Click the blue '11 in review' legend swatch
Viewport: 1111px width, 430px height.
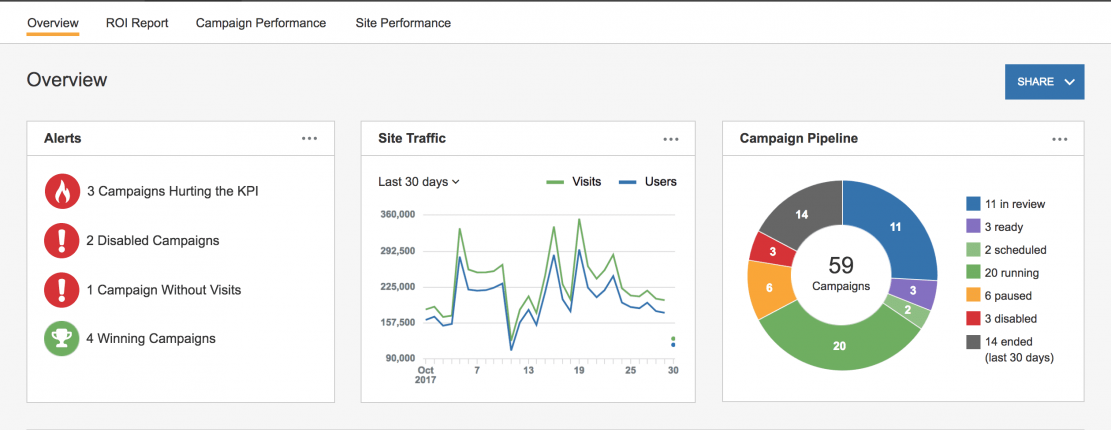[x=973, y=204]
